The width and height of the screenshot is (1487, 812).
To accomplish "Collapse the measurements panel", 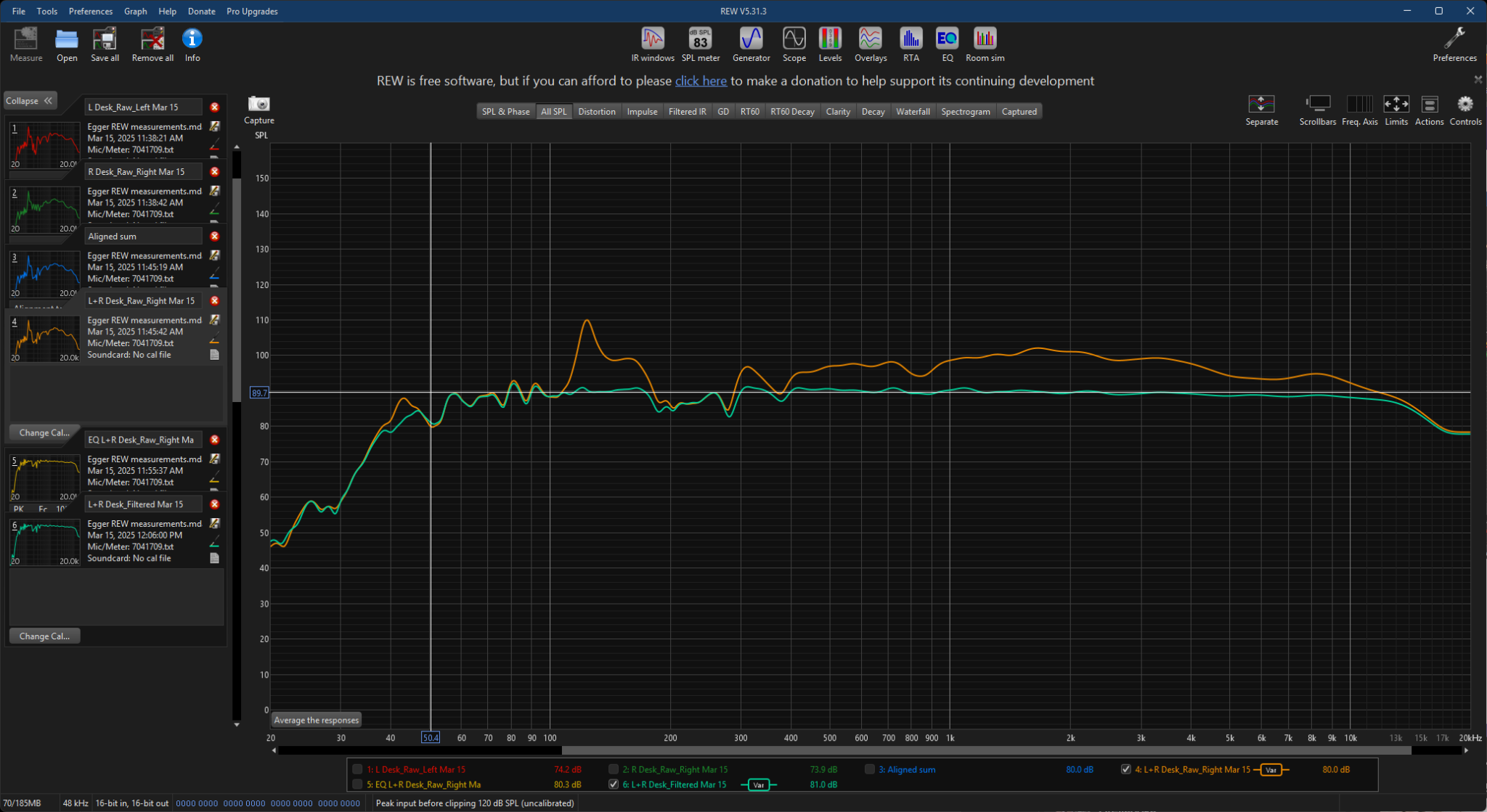I will tap(30, 101).
